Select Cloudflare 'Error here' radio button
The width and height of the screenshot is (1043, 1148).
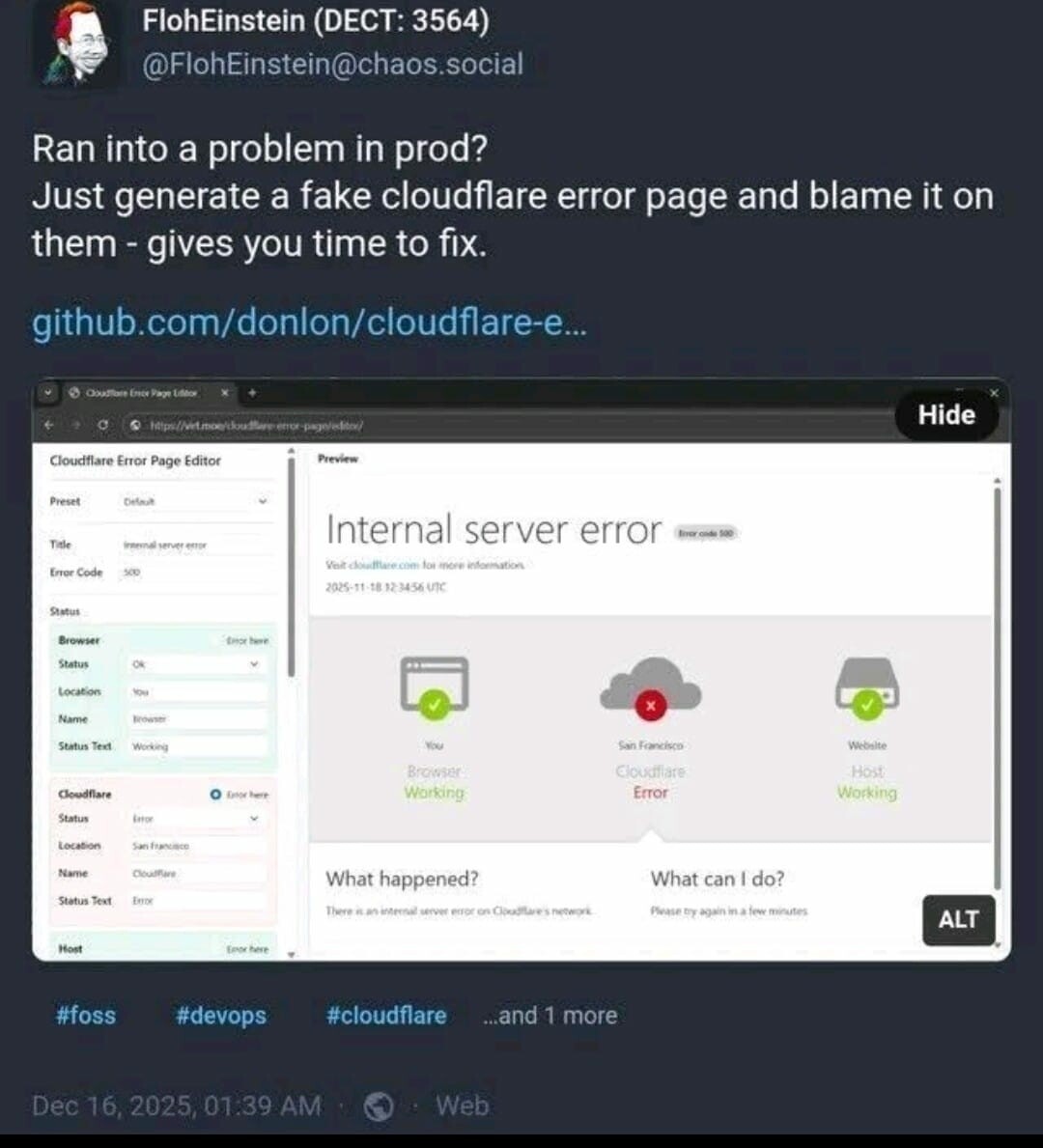(x=215, y=795)
